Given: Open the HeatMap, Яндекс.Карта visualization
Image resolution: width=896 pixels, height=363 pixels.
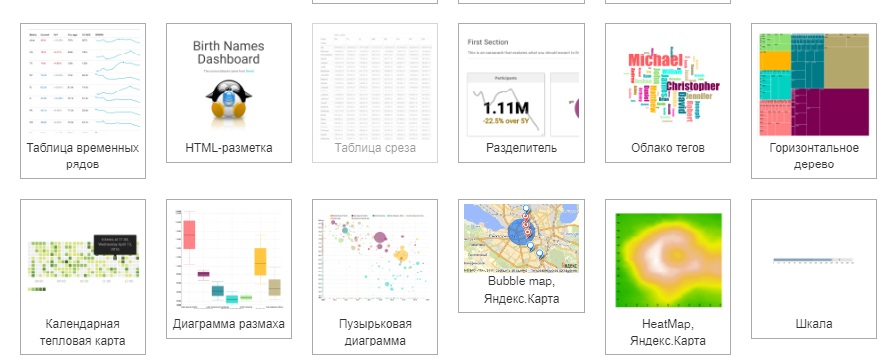Looking at the screenshot, I should [667, 277].
